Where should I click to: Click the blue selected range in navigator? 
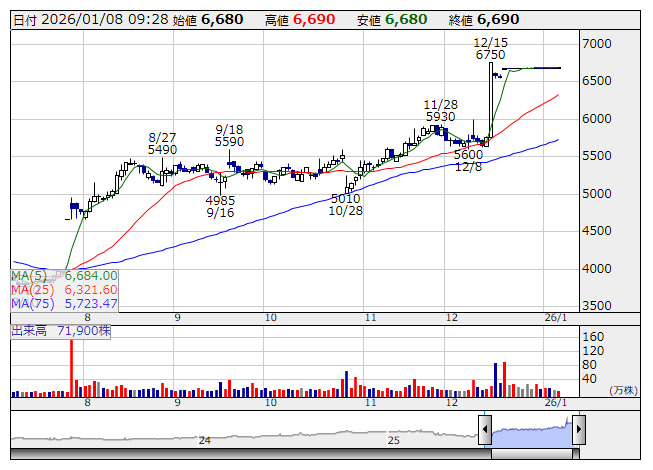click(531, 431)
